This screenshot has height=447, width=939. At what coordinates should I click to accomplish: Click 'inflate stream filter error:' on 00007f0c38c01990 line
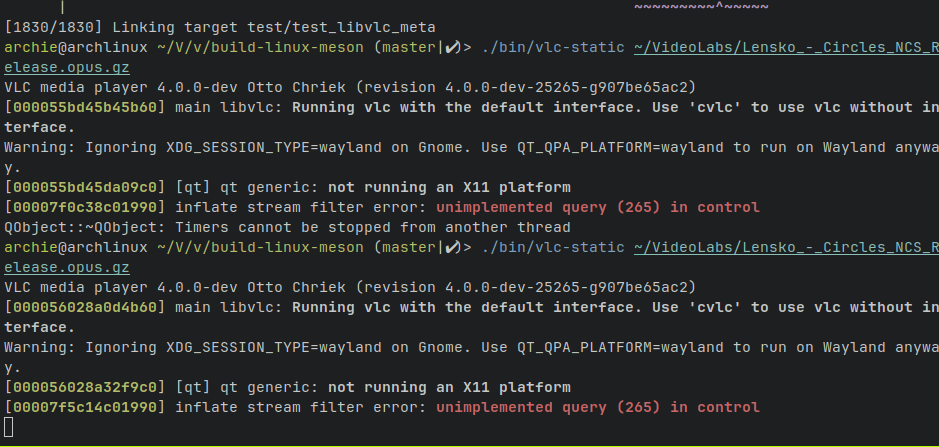click(301, 207)
